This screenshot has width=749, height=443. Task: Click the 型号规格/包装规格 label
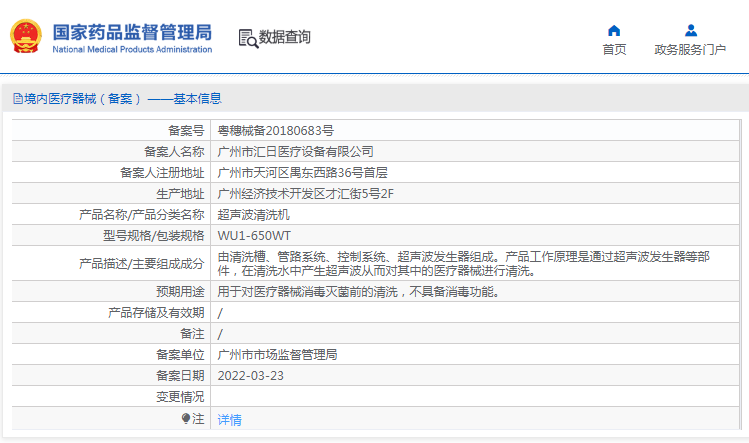(154, 236)
